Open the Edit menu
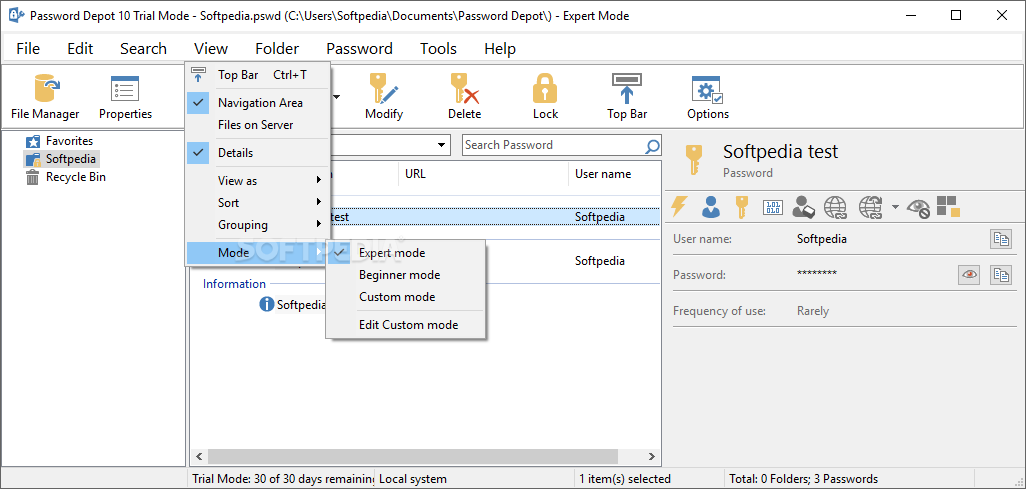This screenshot has width=1026, height=489. tap(80, 48)
